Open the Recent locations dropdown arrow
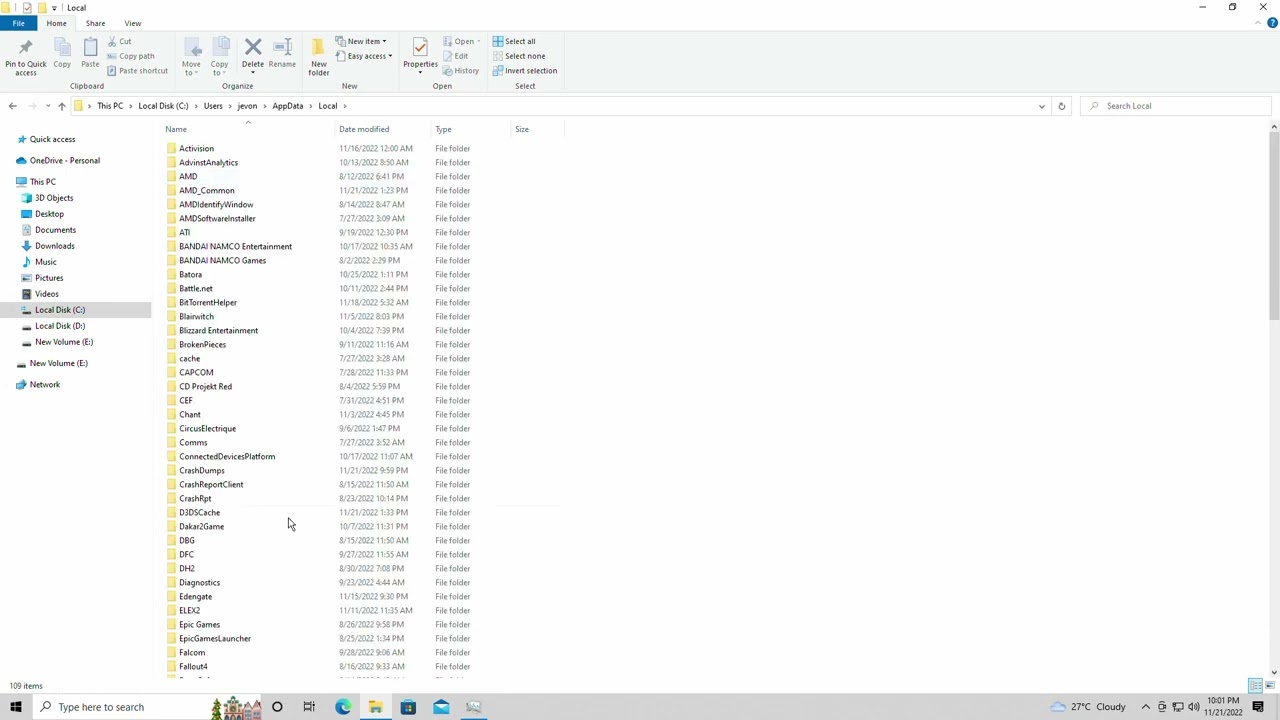The height and width of the screenshot is (720, 1280). coord(47,106)
